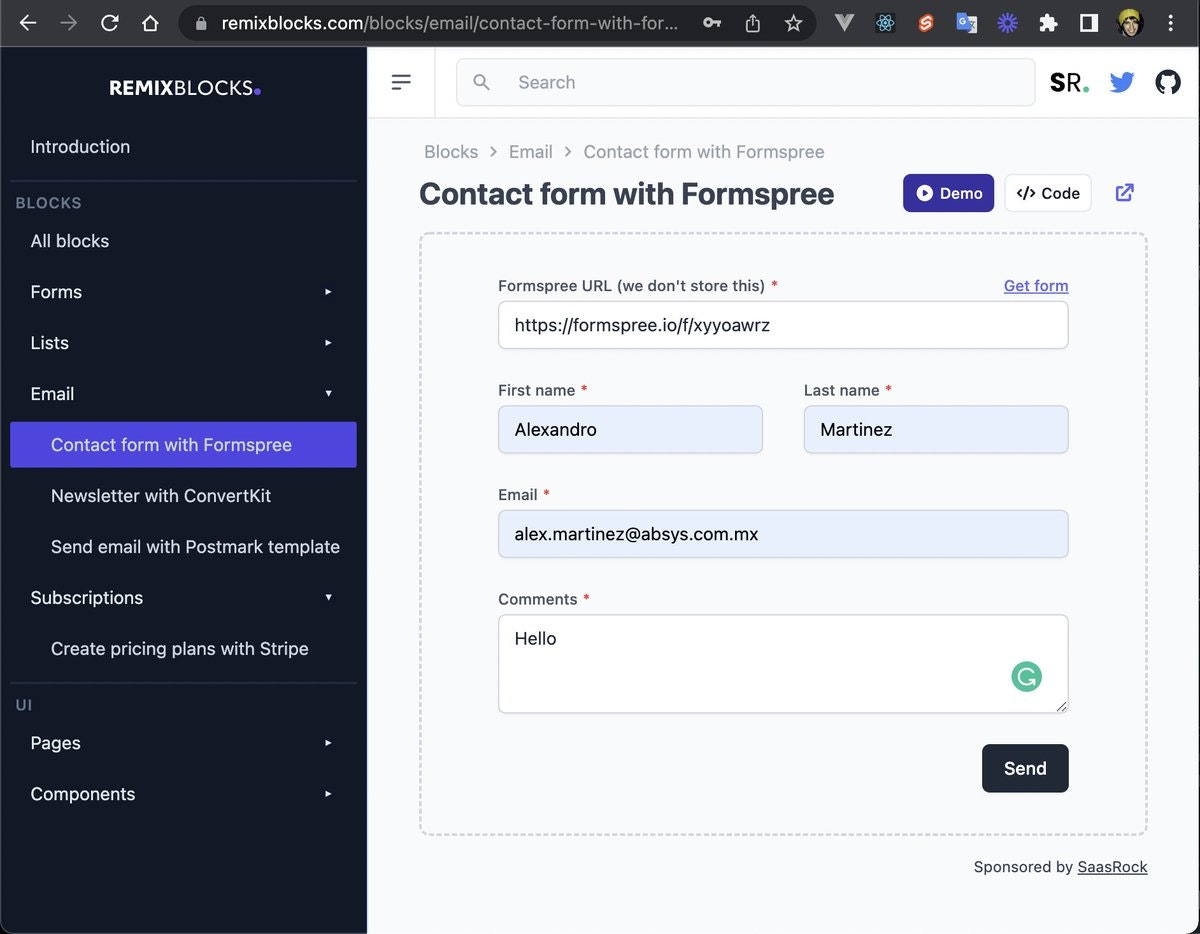Open the Extensions puzzle menu
The width and height of the screenshot is (1200, 934).
1048,23
